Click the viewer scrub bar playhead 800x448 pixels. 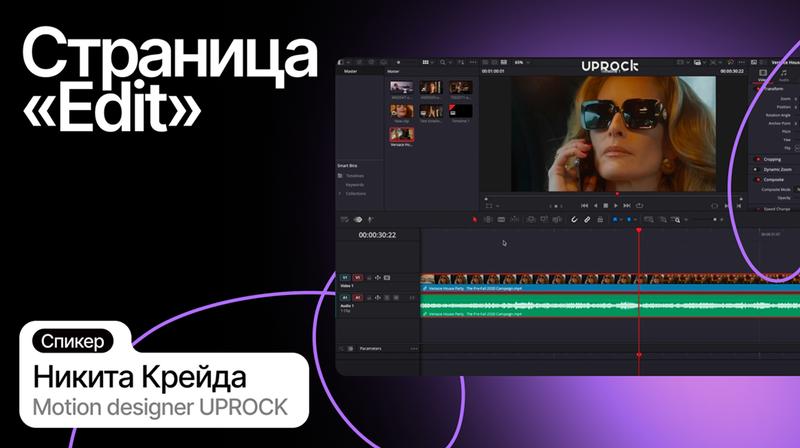click(617, 194)
